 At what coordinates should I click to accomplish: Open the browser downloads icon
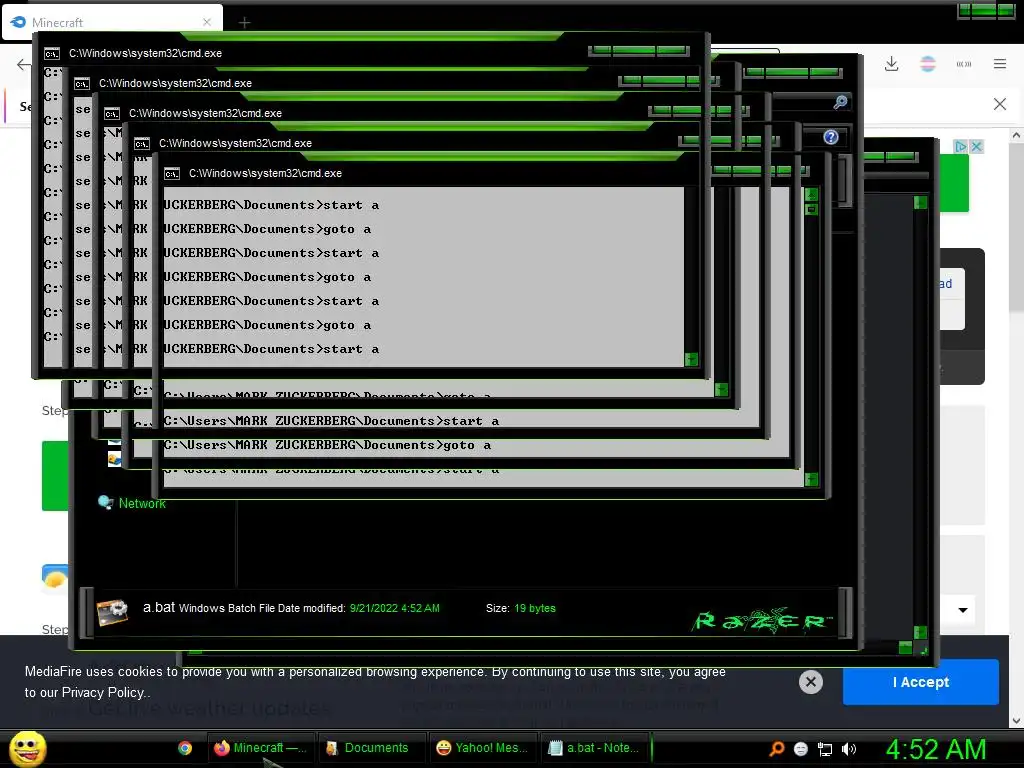pyautogui.click(x=891, y=64)
